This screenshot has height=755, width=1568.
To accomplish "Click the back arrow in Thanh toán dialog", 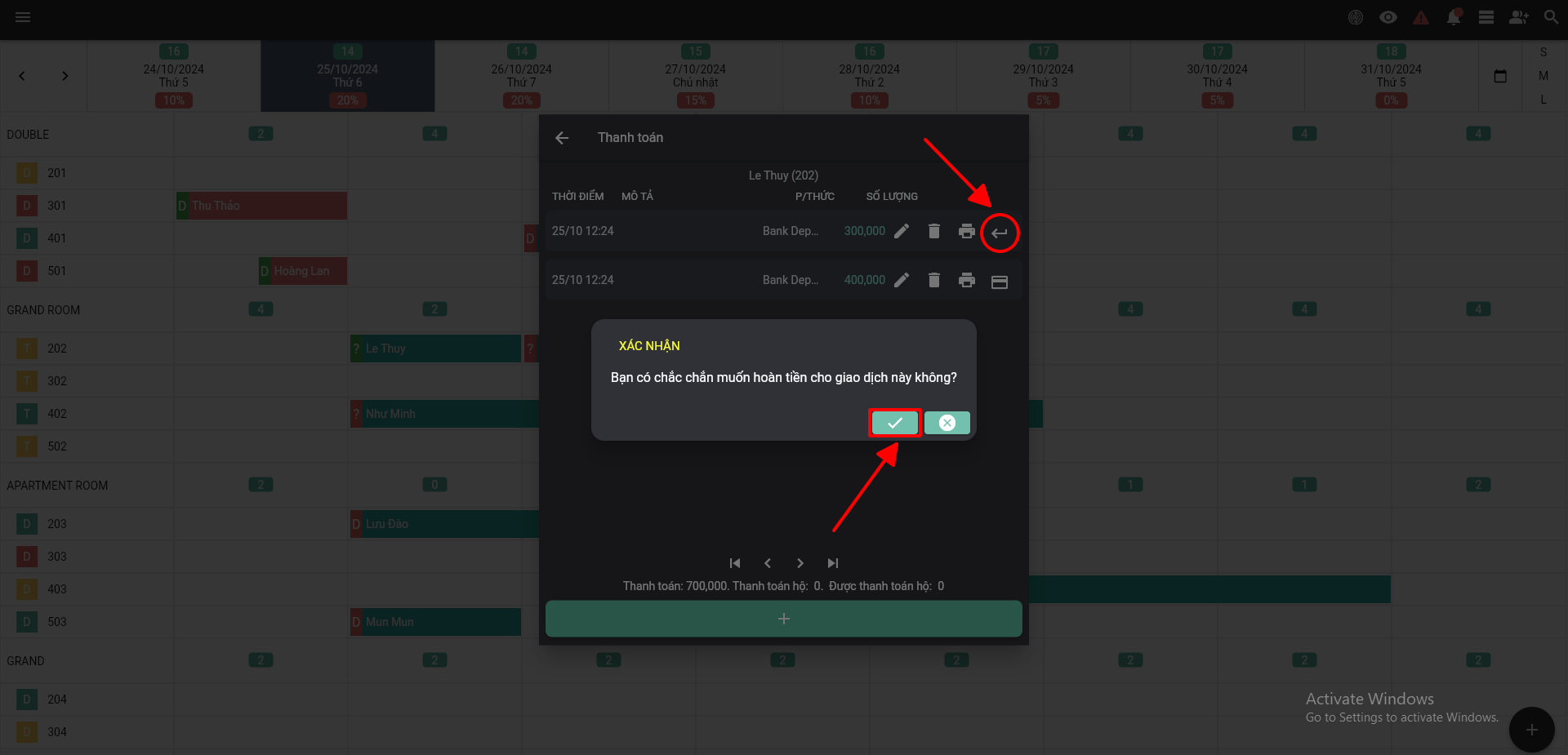I will coord(562,138).
